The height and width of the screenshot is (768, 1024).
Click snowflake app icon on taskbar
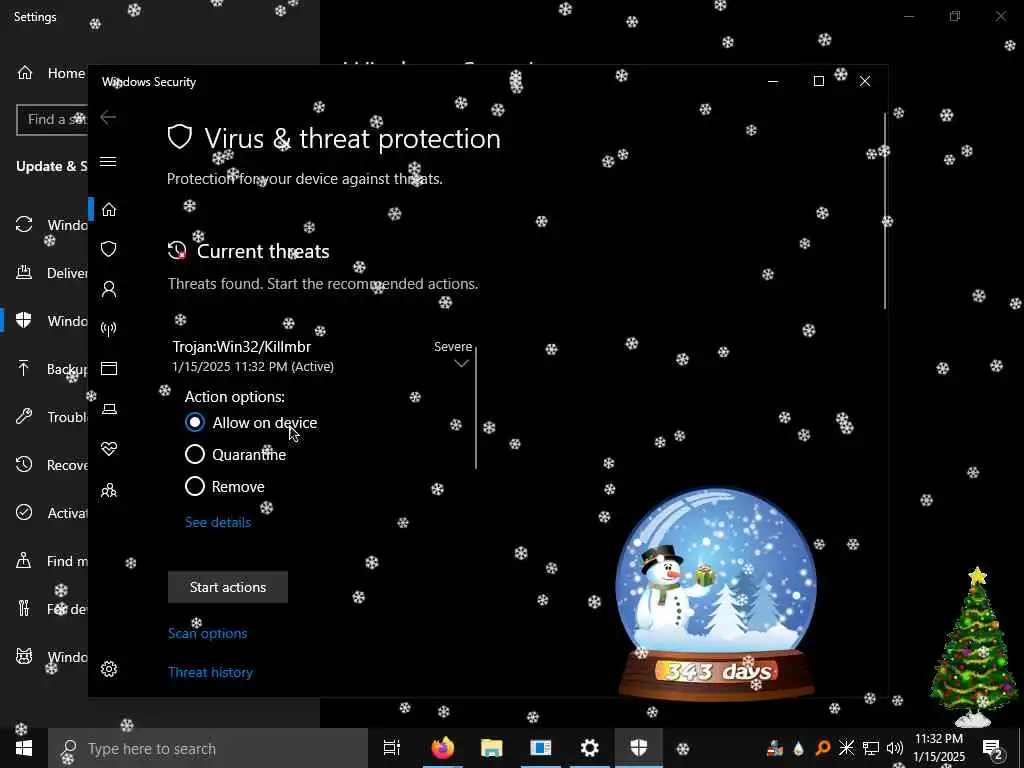point(683,748)
